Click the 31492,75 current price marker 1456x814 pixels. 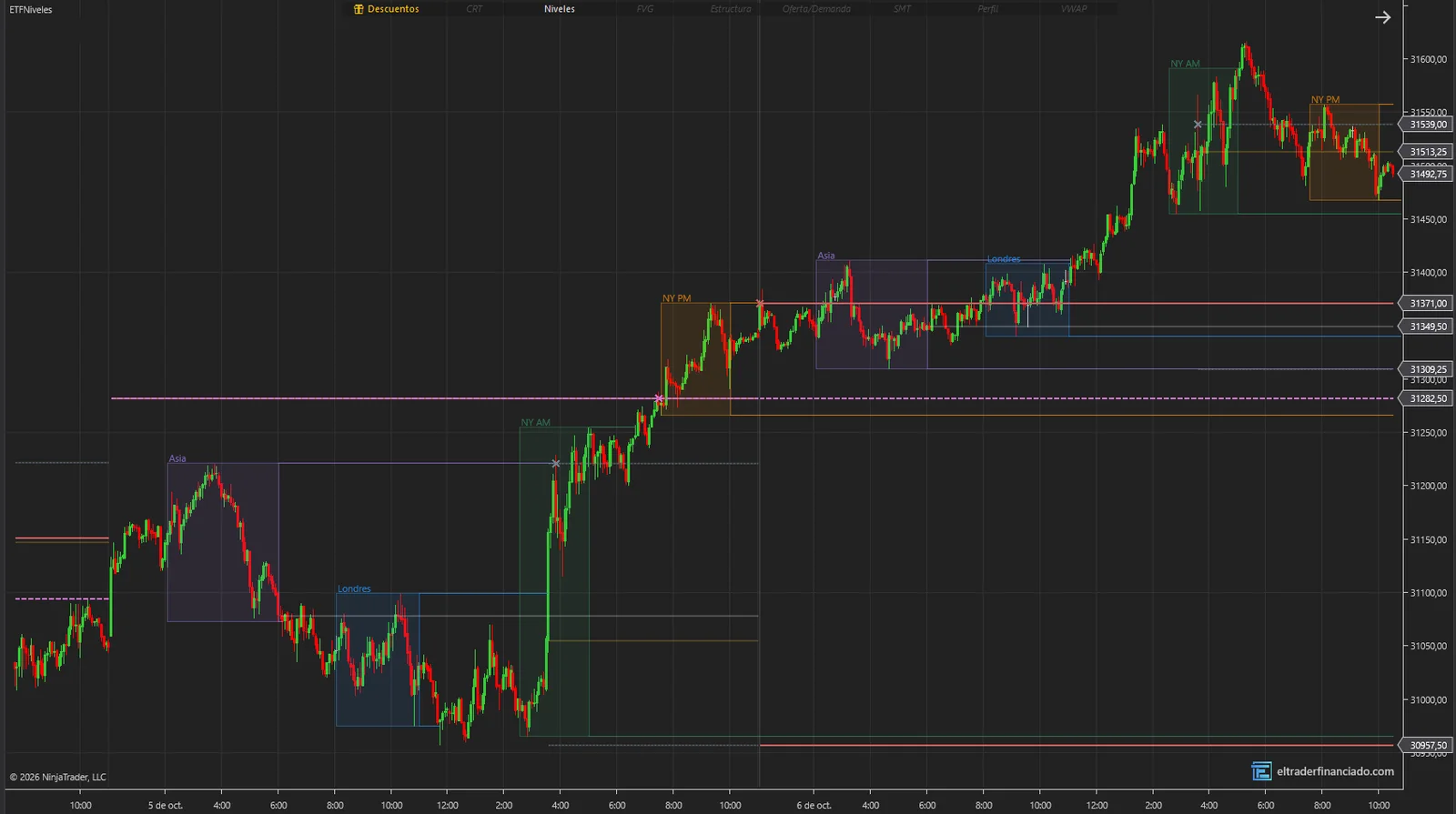pos(1425,175)
